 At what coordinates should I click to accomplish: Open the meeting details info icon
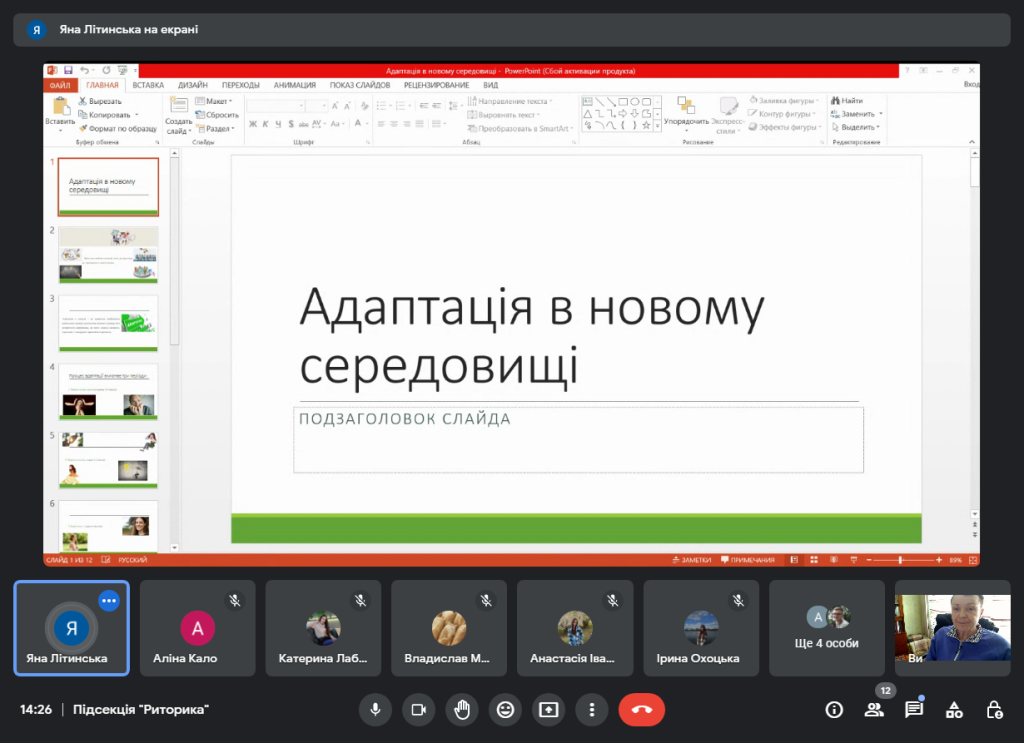coord(834,709)
